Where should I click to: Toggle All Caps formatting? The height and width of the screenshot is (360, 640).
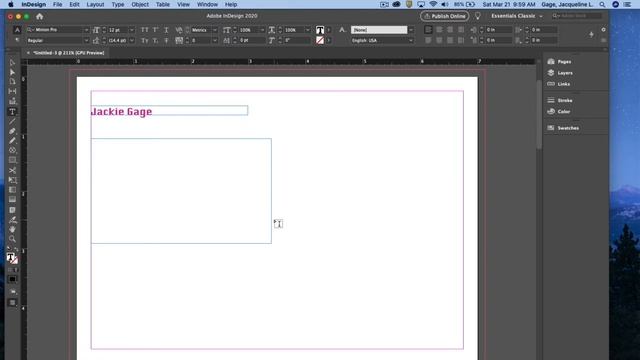[x=144, y=30]
